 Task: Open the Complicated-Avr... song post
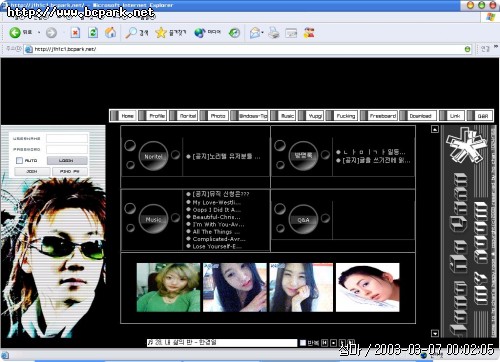tap(219, 239)
